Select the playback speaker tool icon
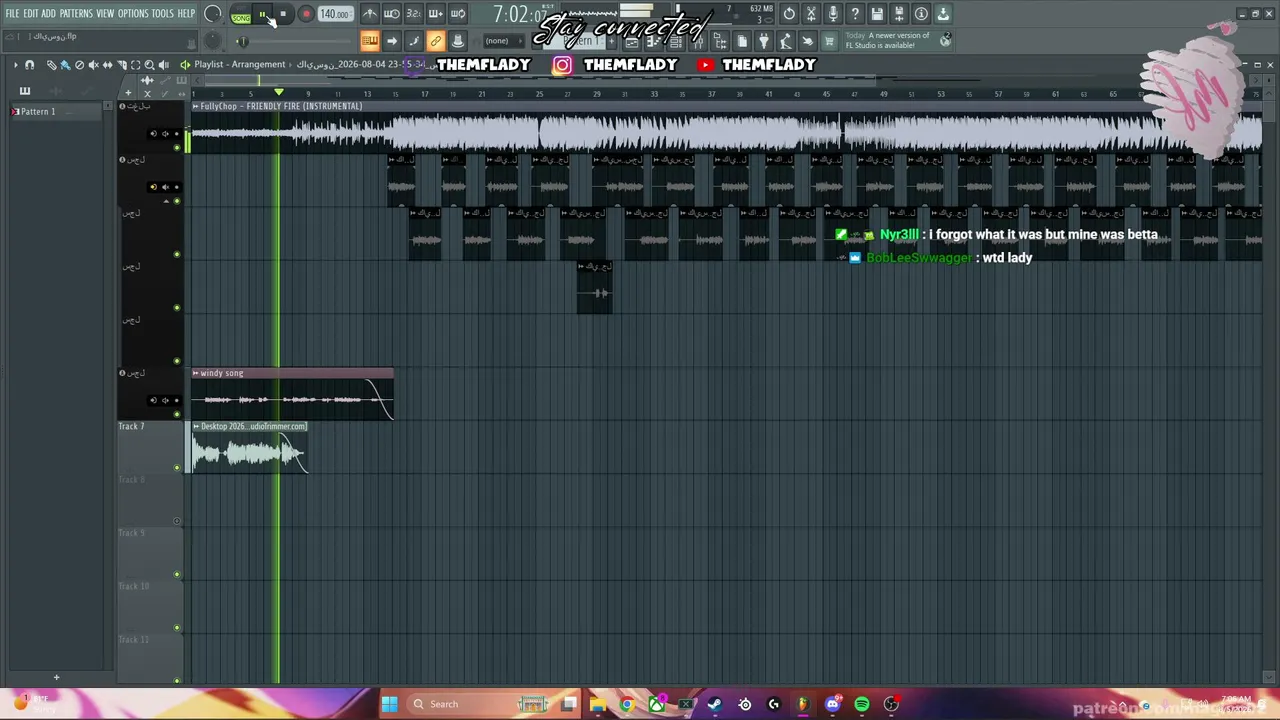The image size is (1280, 720). pos(163,65)
